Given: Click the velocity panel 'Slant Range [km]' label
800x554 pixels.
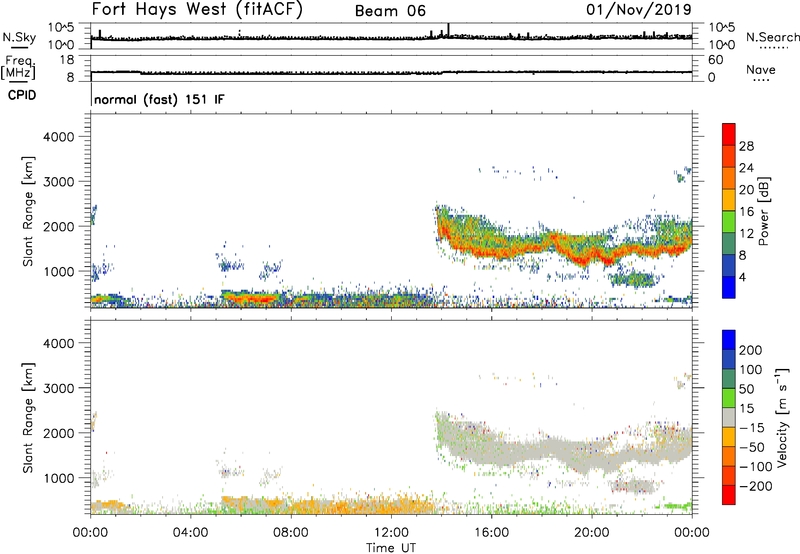Looking at the screenshot, I should pyautogui.click(x=28, y=417).
